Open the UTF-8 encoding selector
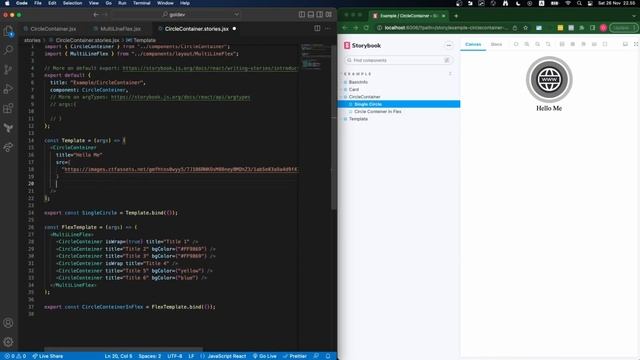The height and width of the screenshot is (360, 640). [175, 356]
